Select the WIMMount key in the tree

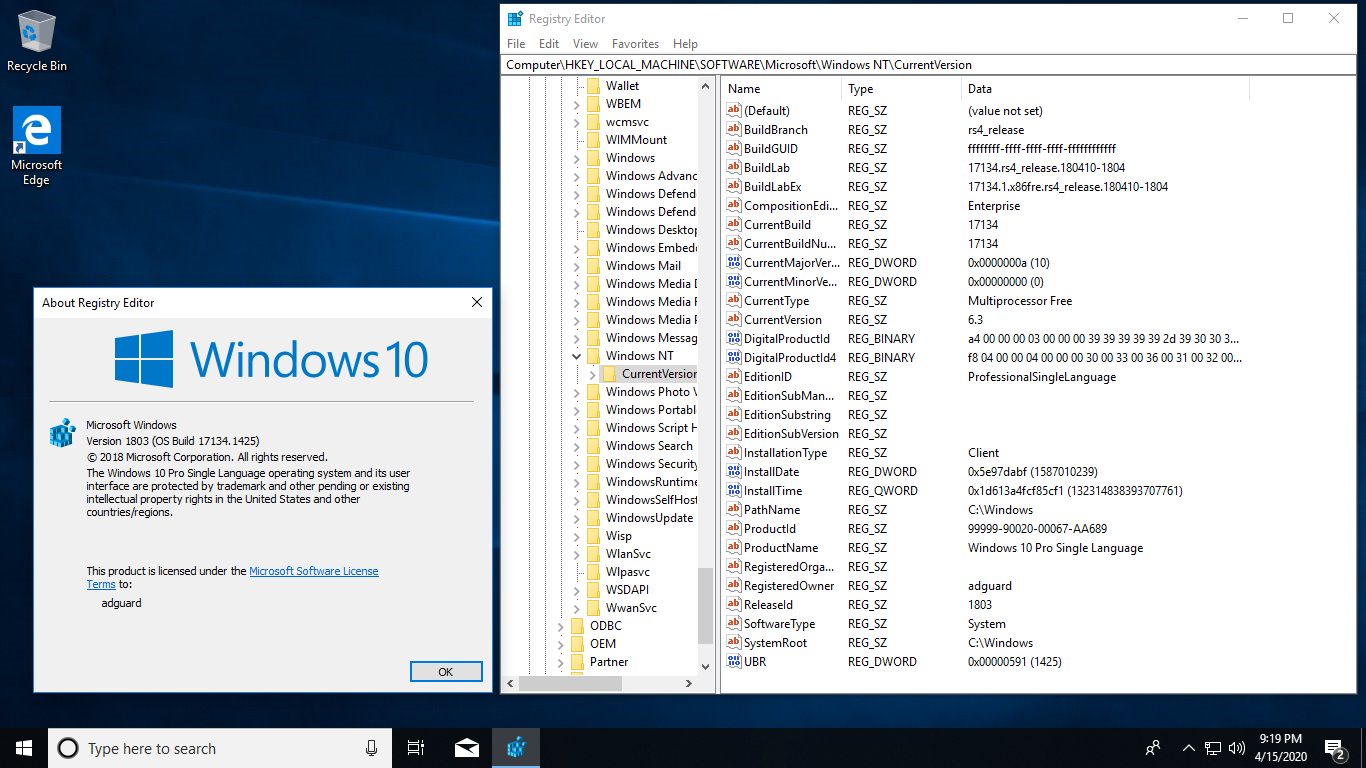point(636,140)
